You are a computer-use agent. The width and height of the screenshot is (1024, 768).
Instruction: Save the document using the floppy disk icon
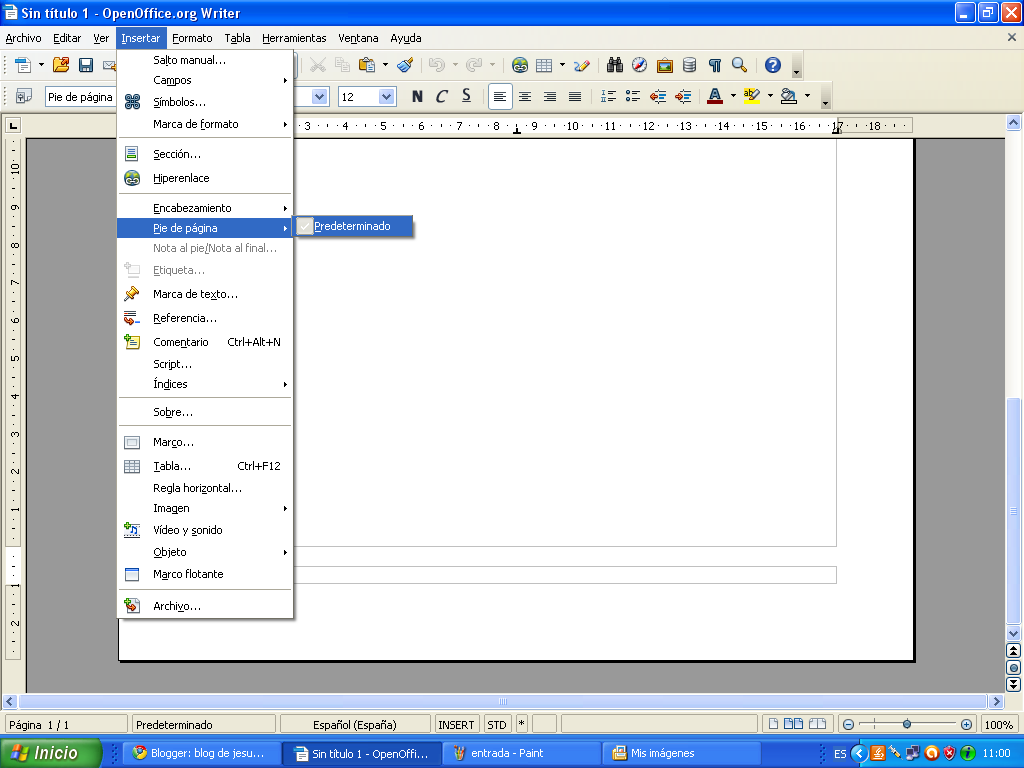pos(86,65)
